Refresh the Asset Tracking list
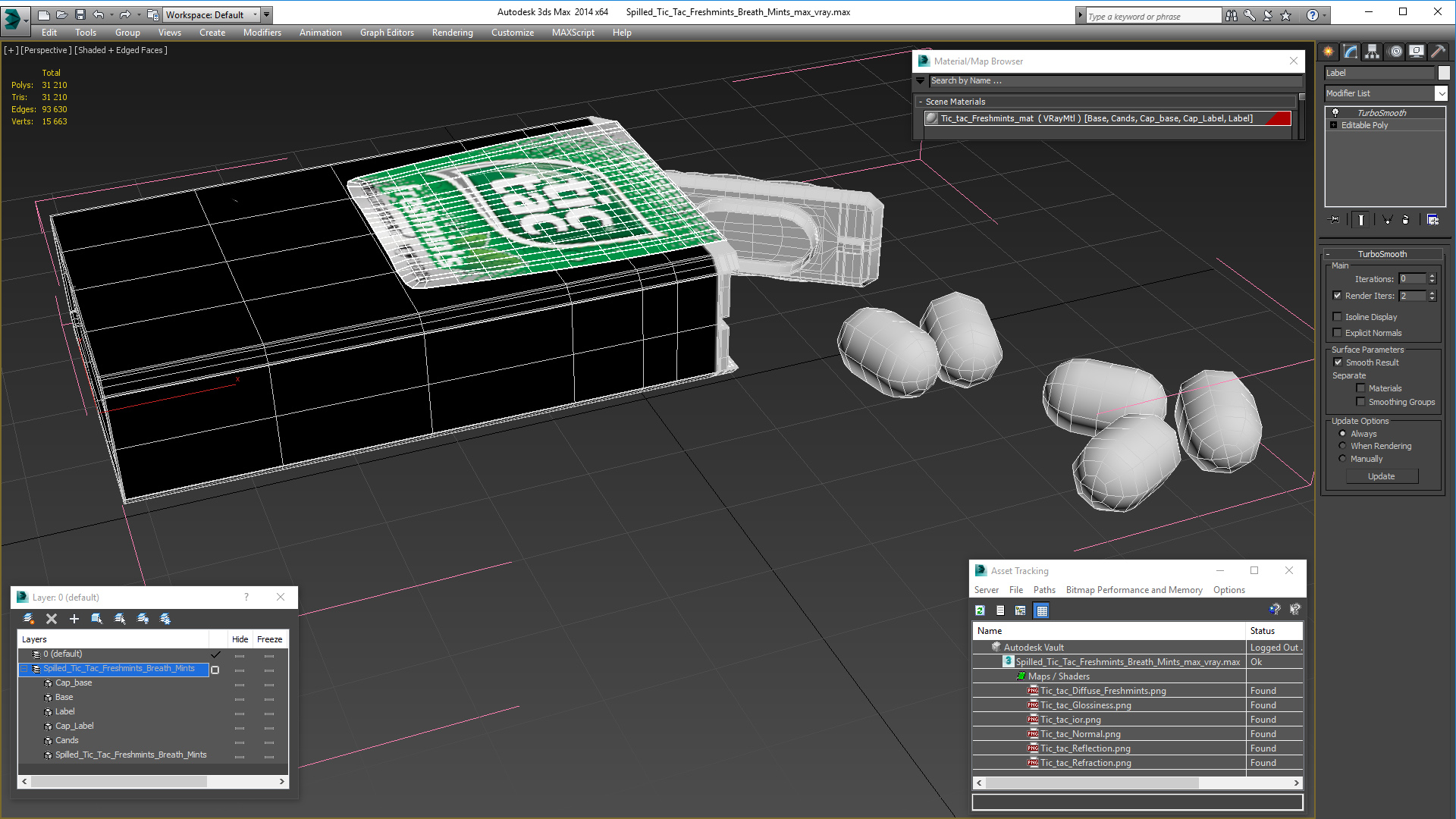 (980, 610)
